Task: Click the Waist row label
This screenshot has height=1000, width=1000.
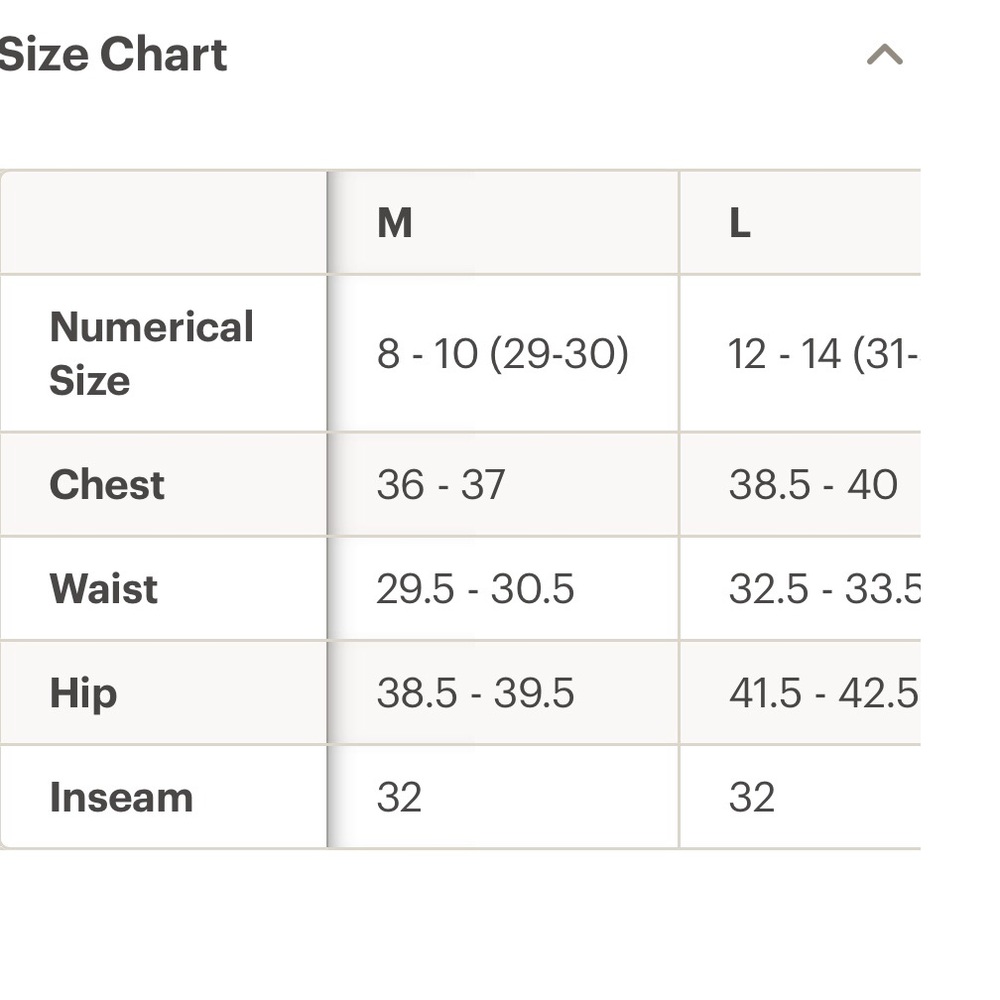Action: pyautogui.click(x=103, y=588)
